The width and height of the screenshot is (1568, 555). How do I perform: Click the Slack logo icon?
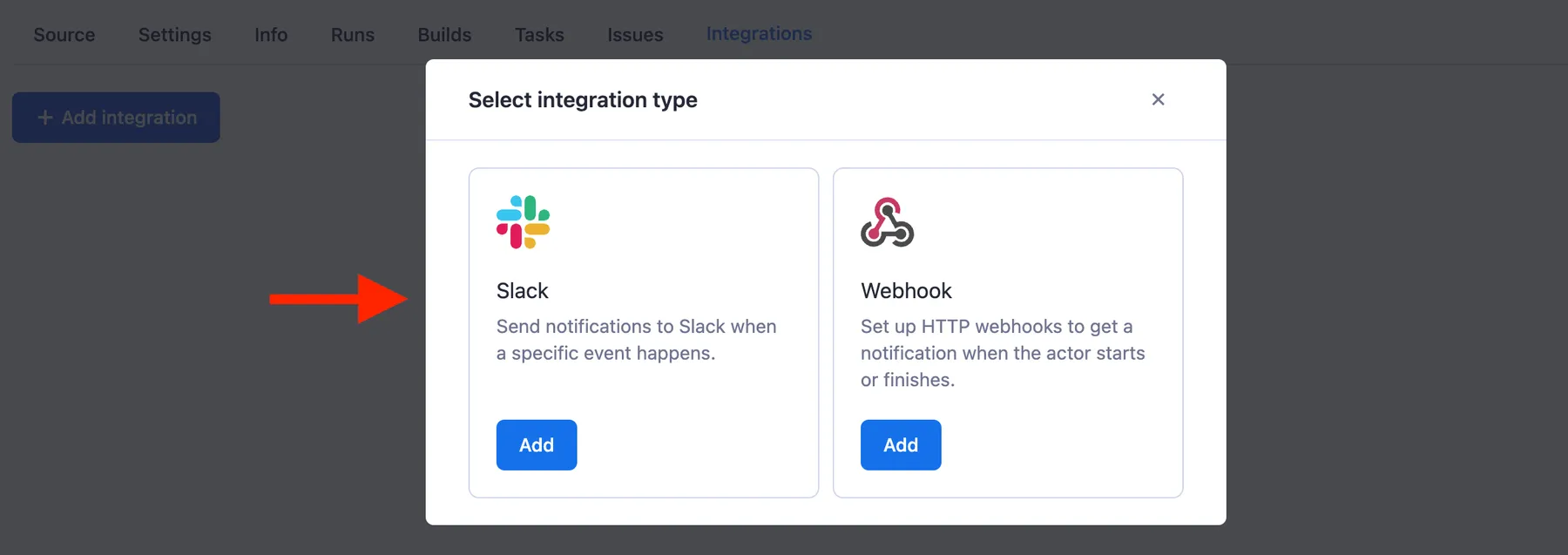[x=523, y=221]
